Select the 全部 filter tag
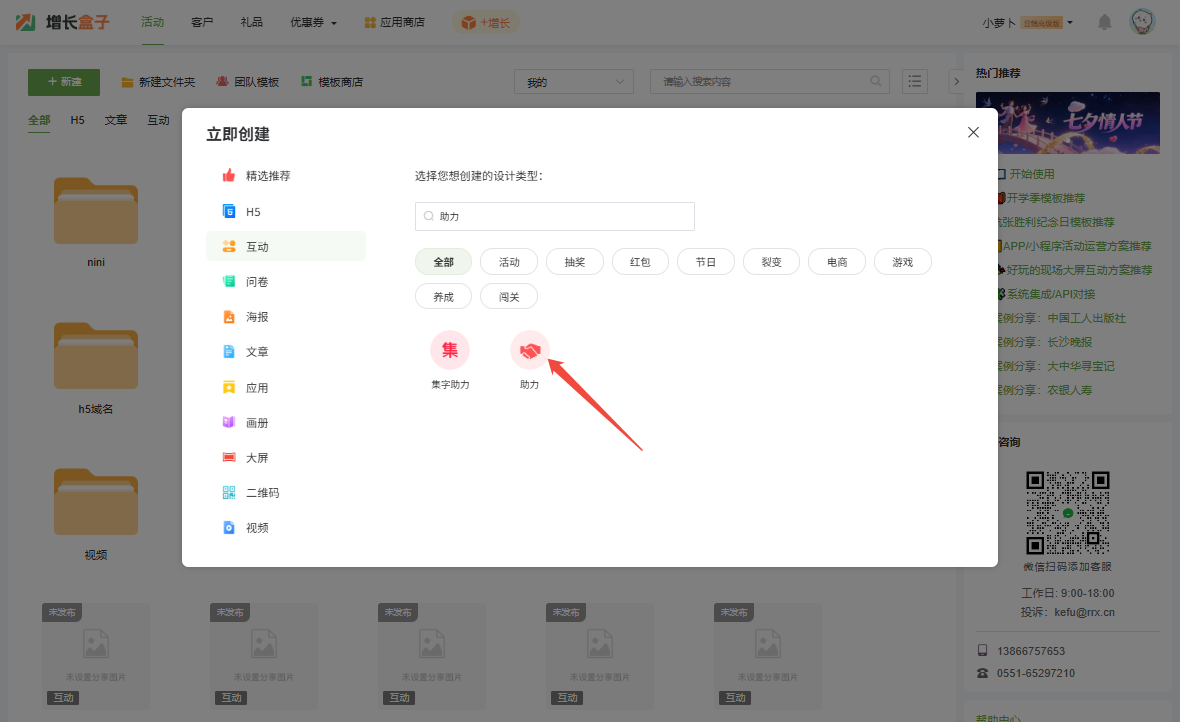 444,262
